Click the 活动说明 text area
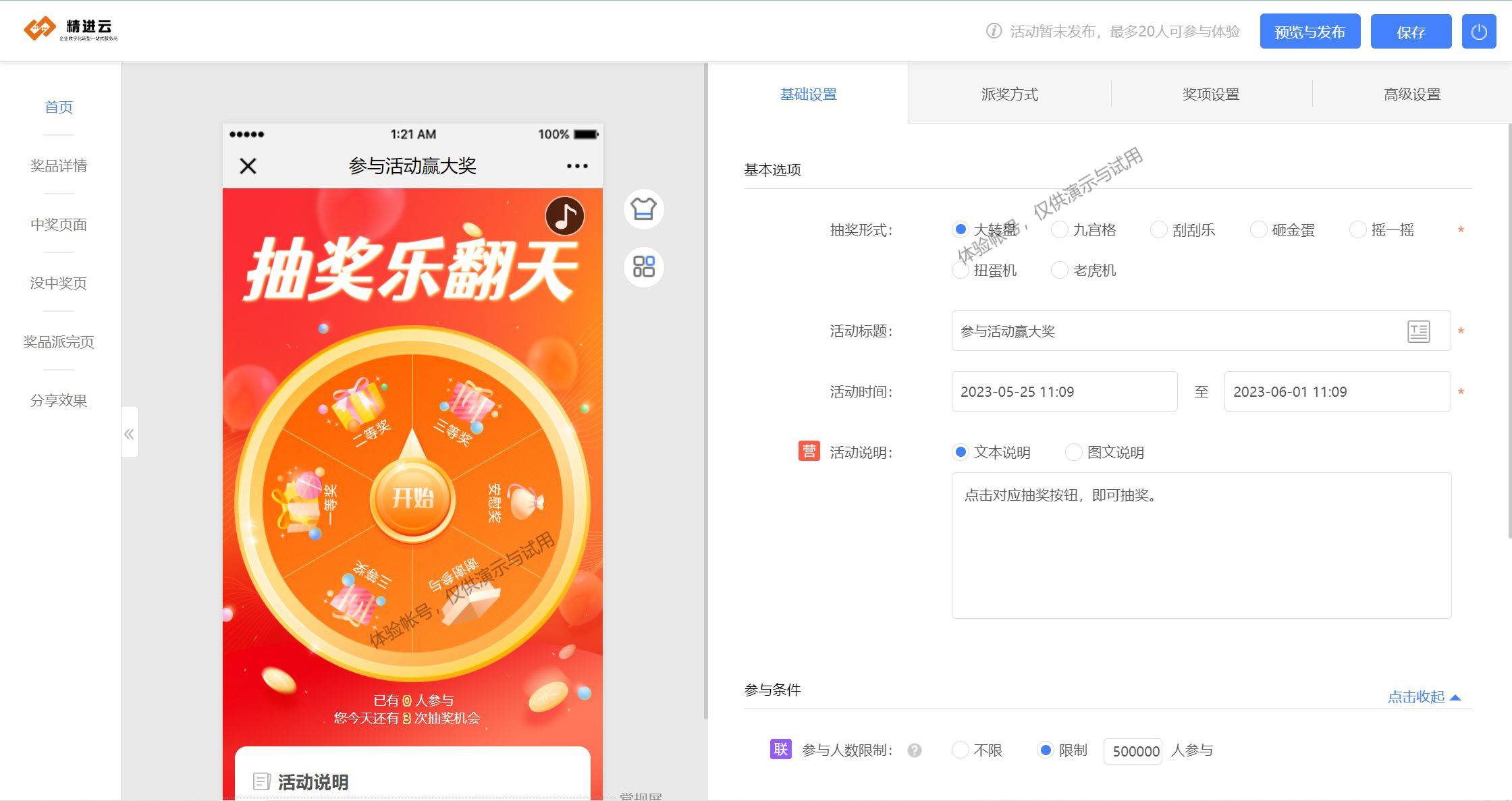 coord(1201,545)
